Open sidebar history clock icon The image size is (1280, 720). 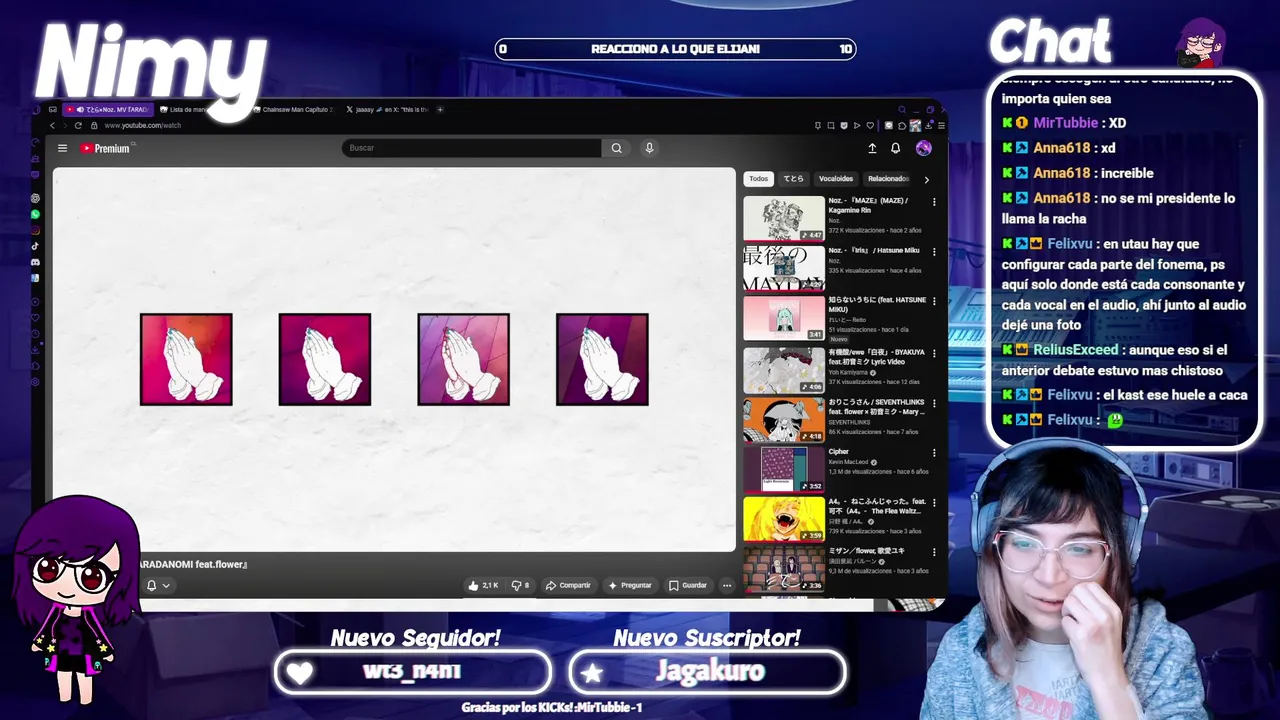click(35, 334)
